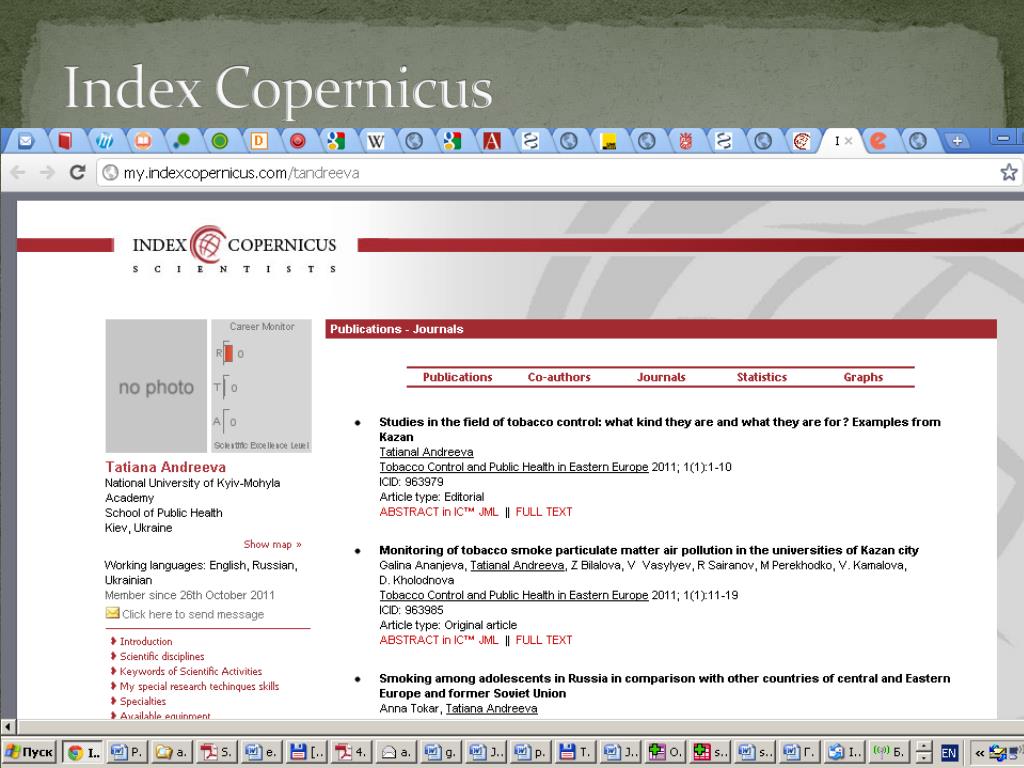
Task: Click the horizontal scrollbar left arrow
Action: click(x=8, y=726)
